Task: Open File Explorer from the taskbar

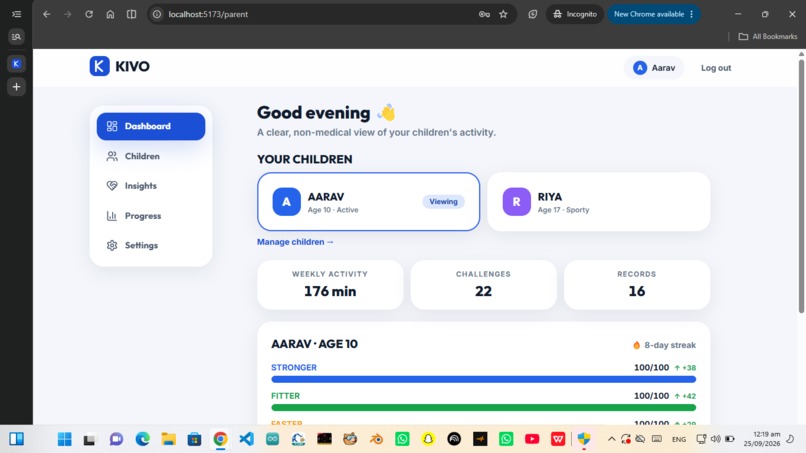Action: pos(168,439)
